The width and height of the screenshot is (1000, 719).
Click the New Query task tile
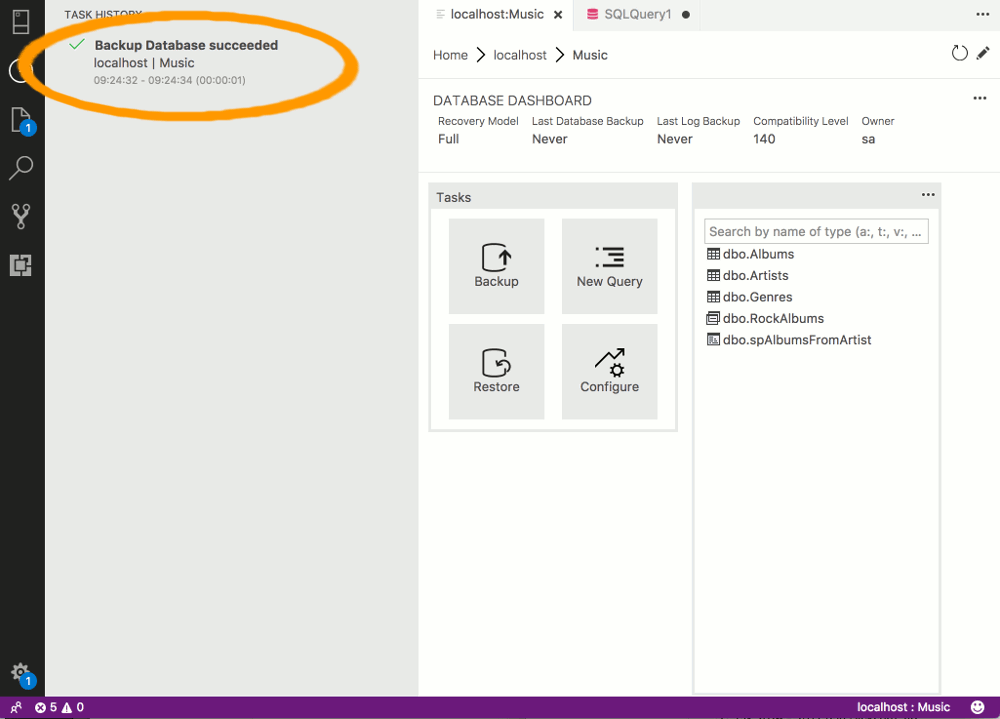tap(609, 266)
